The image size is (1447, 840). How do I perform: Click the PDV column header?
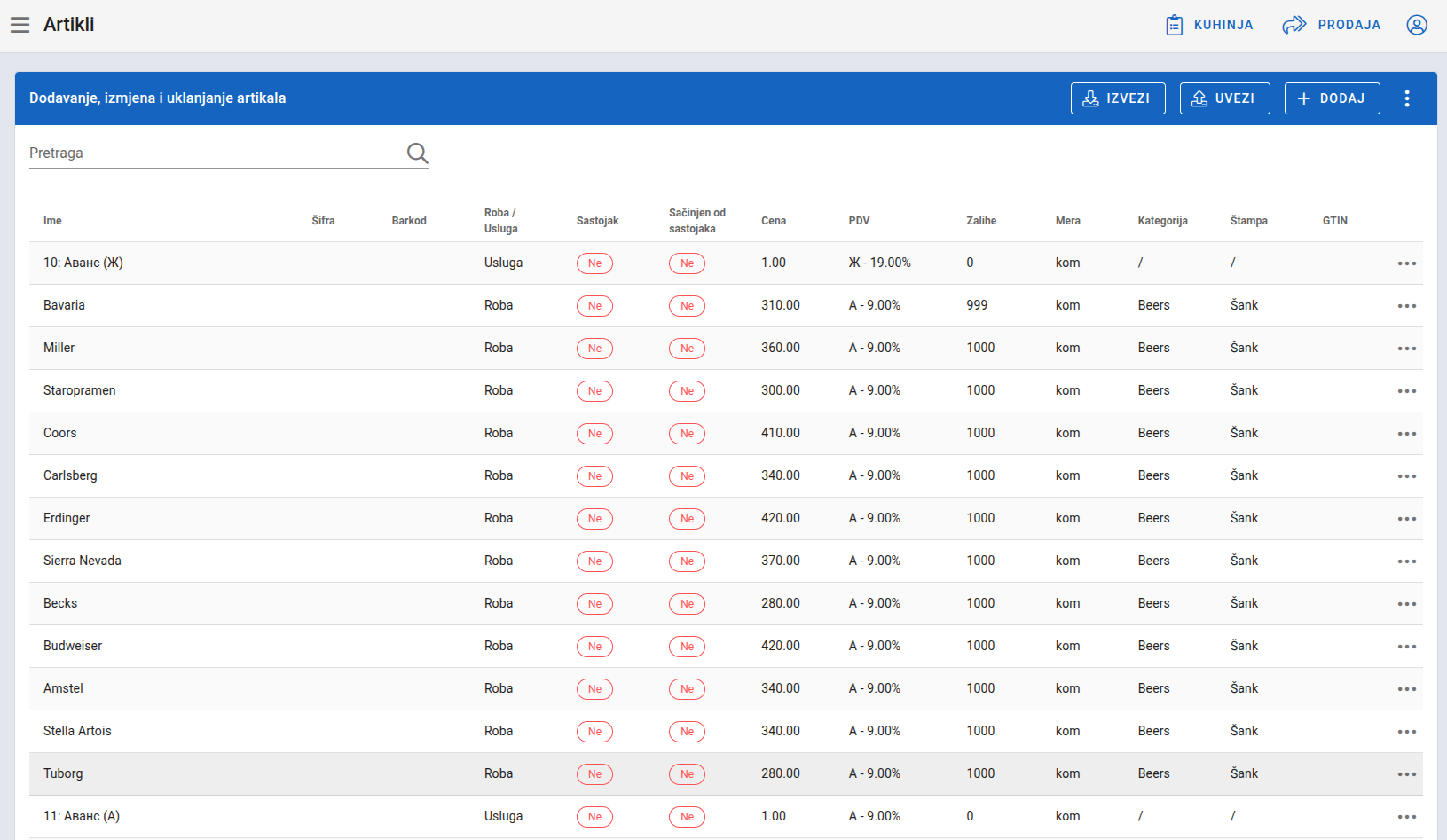coord(859,221)
